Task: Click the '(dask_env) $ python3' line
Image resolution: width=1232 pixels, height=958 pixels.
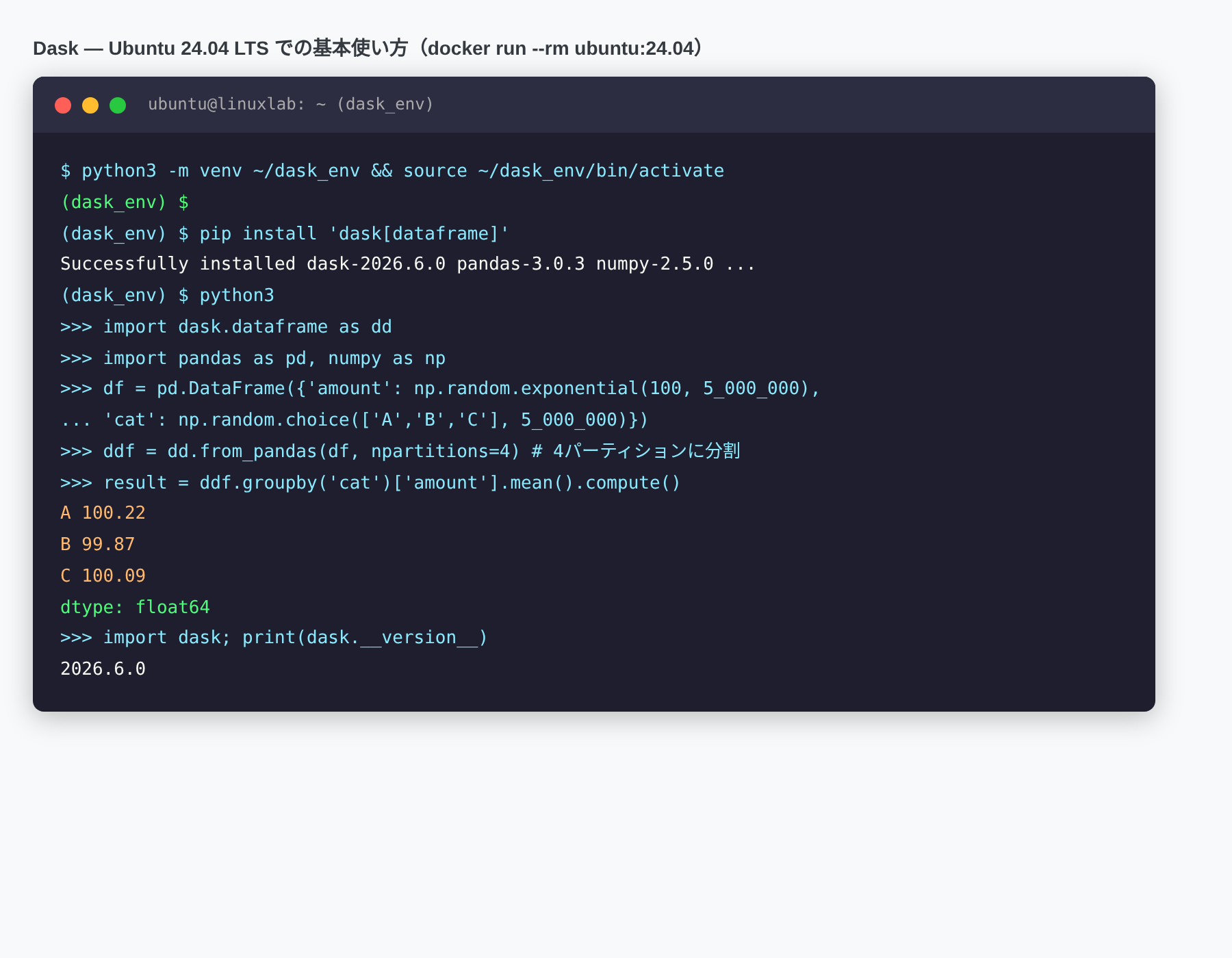Action: 167,295
